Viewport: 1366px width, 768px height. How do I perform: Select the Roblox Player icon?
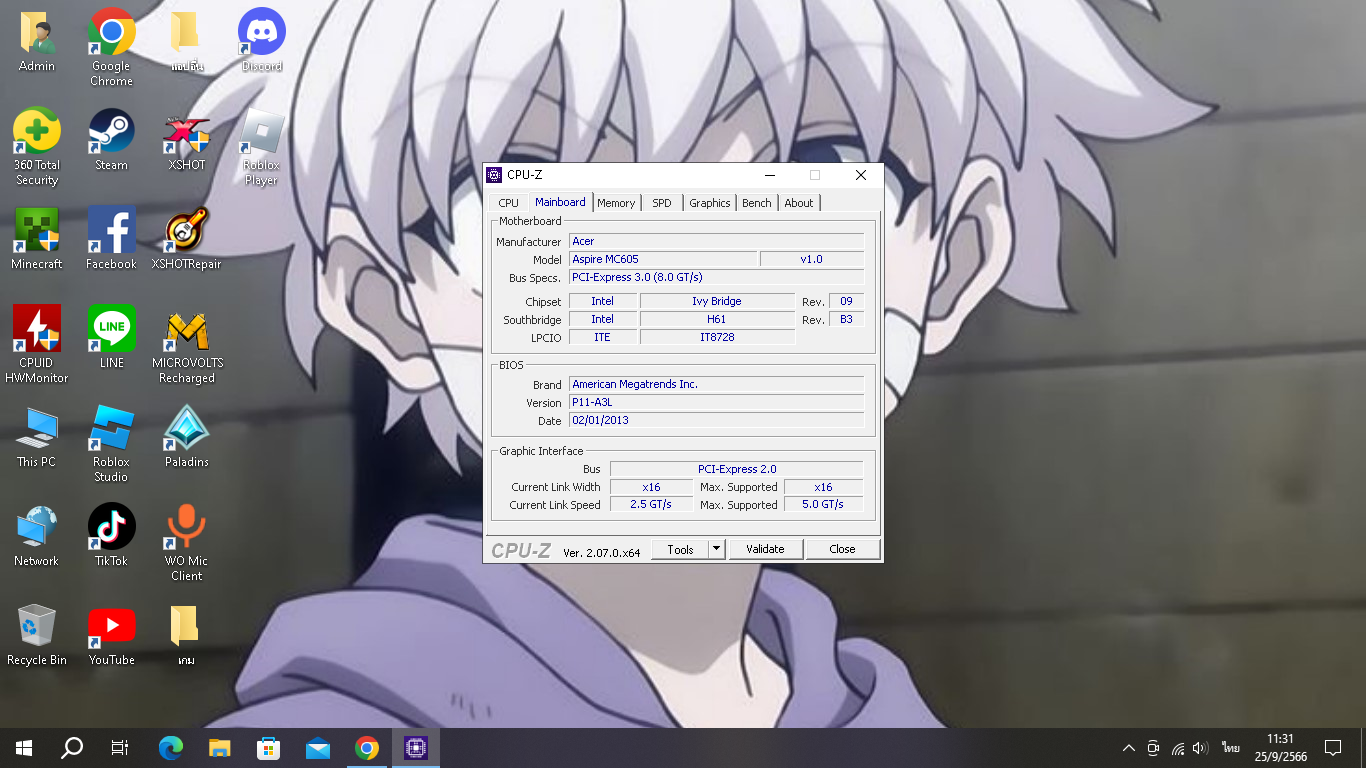(261, 147)
